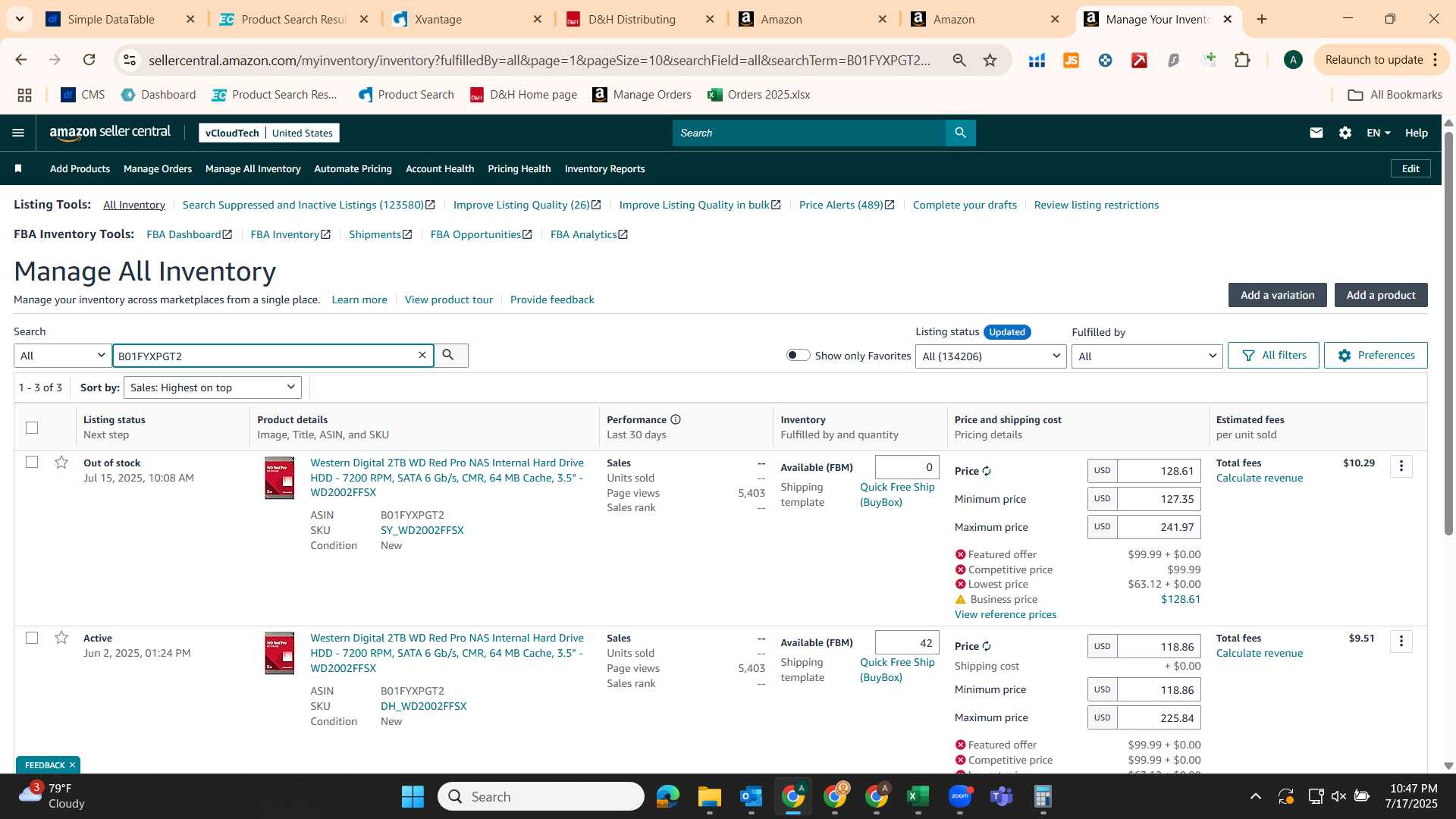Image resolution: width=1456 pixels, height=819 pixels.
Task: Click the Performance info icon
Action: pos(675,419)
